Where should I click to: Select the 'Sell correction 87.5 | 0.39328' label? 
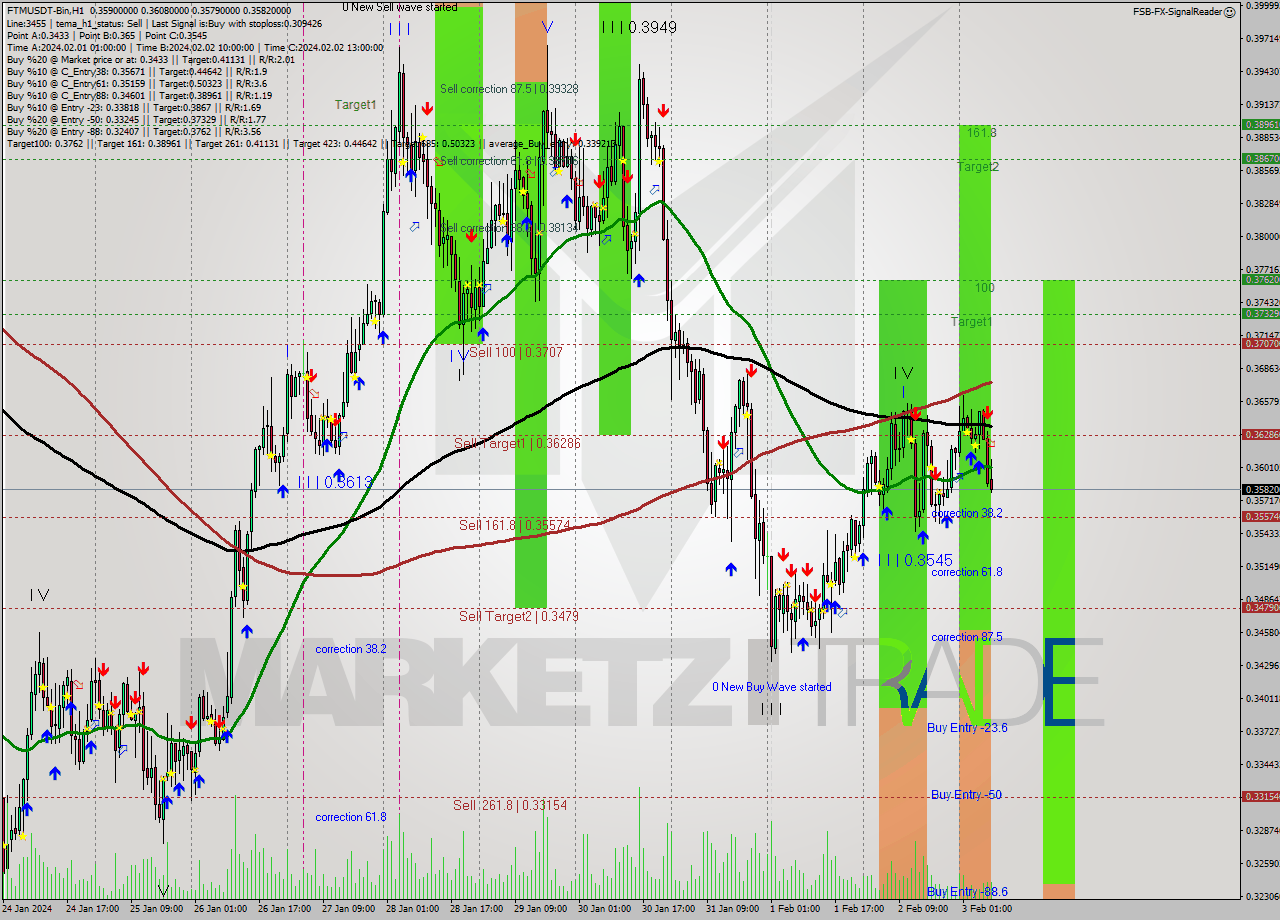pyautogui.click(x=508, y=89)
